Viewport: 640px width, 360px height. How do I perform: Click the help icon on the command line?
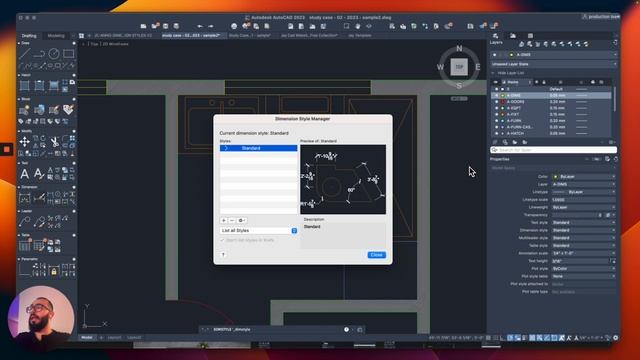tap(346, 329)
